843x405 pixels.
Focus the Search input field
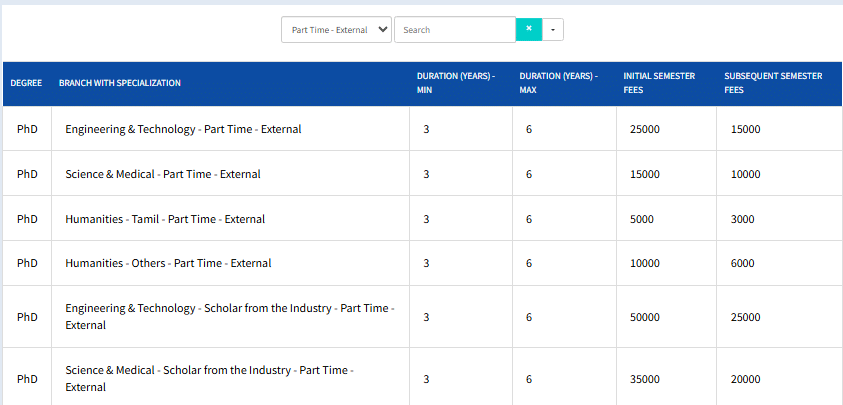[455, 30]
